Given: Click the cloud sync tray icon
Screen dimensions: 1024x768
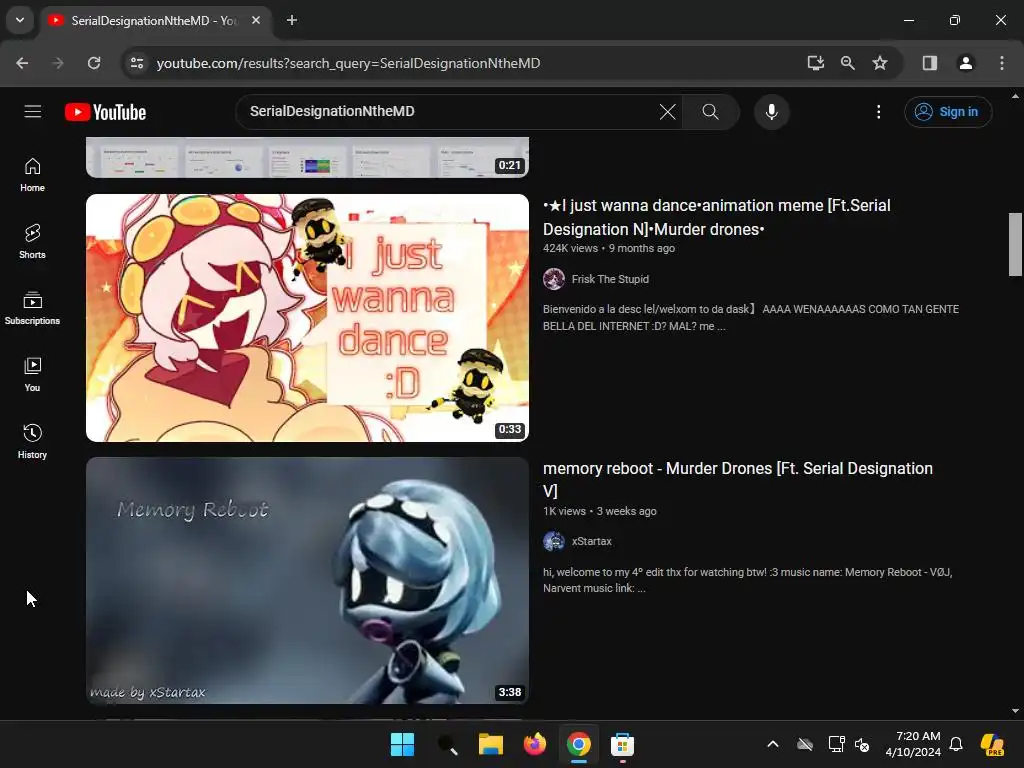Looking at the screenshot, I should (805, 744).
